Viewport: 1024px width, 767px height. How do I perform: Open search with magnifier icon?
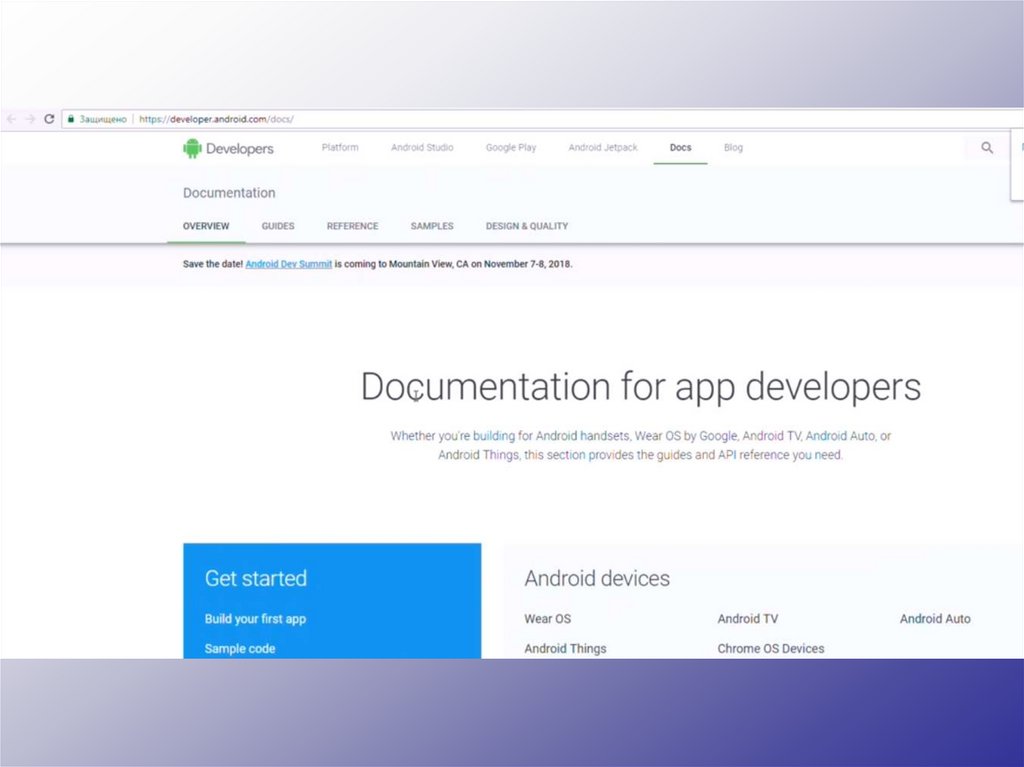(x=987, y=148)
